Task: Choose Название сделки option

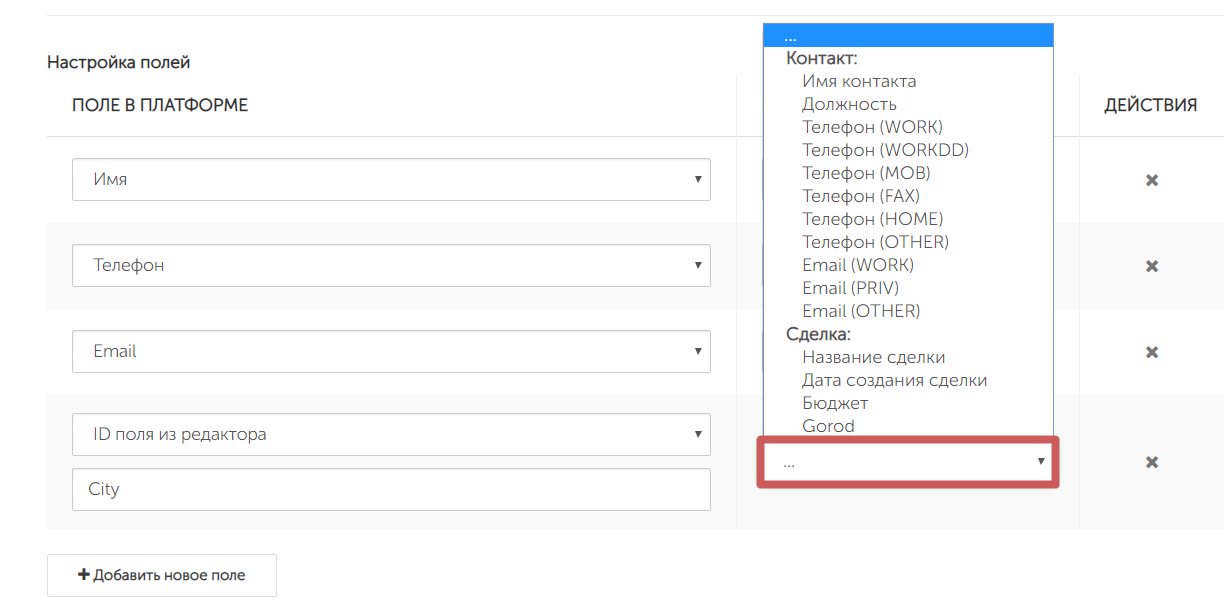Action: click(873, 357)
